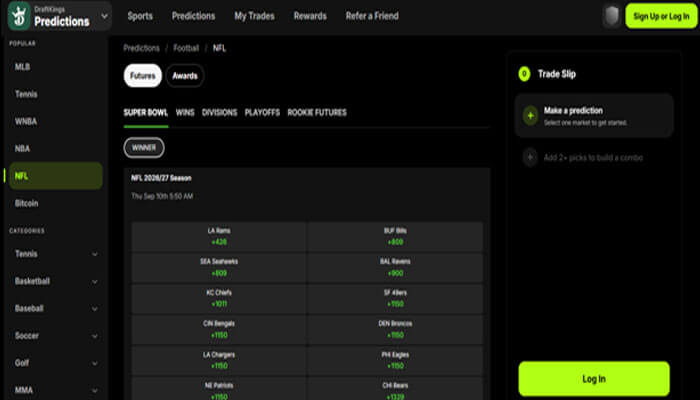This screenshot has width=700, height=400.
Task: Pick PHI Eagles market
Action: [395, 360]
